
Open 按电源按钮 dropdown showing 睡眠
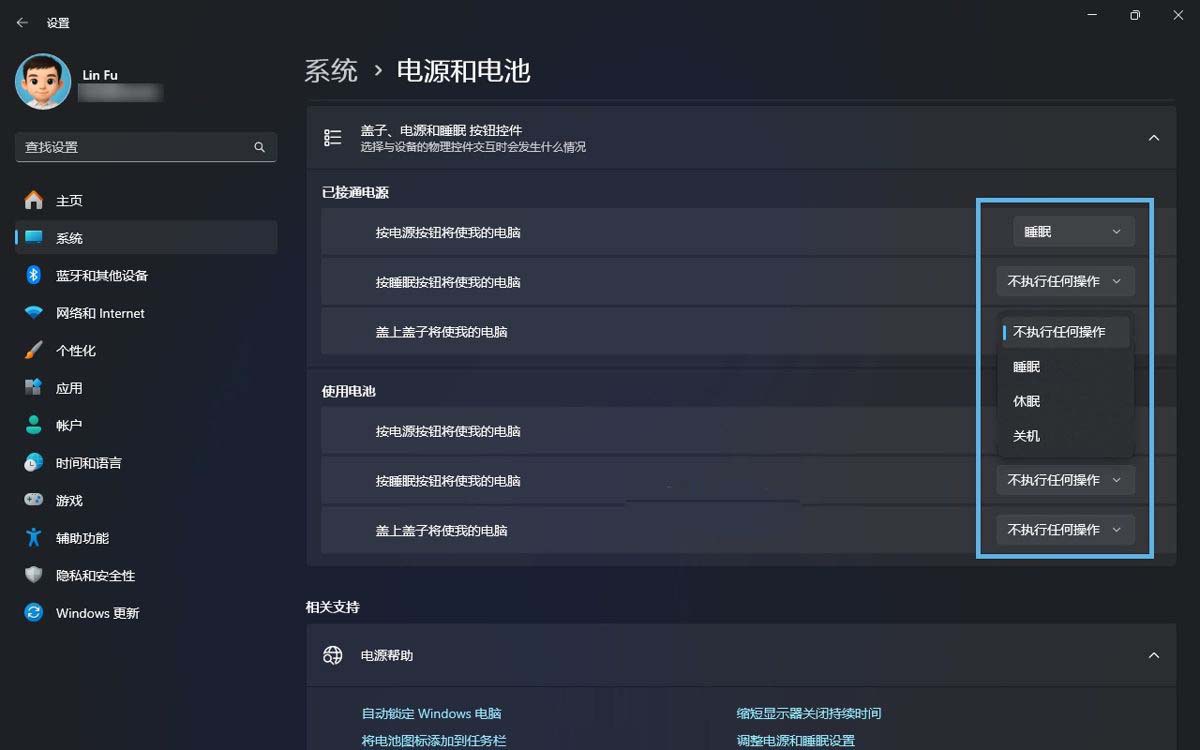(x=1073, y=232)
